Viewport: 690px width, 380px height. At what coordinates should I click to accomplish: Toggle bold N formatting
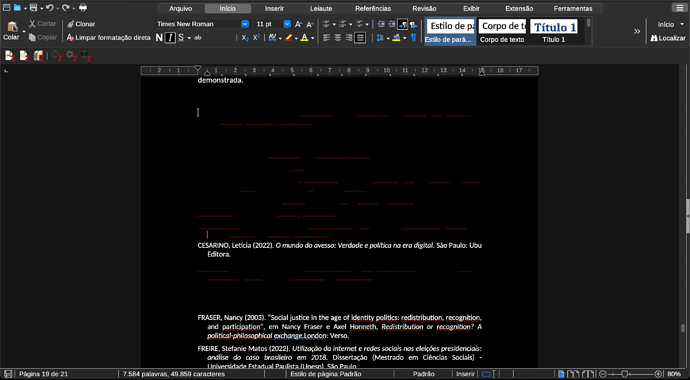click(x=159, y=38)
